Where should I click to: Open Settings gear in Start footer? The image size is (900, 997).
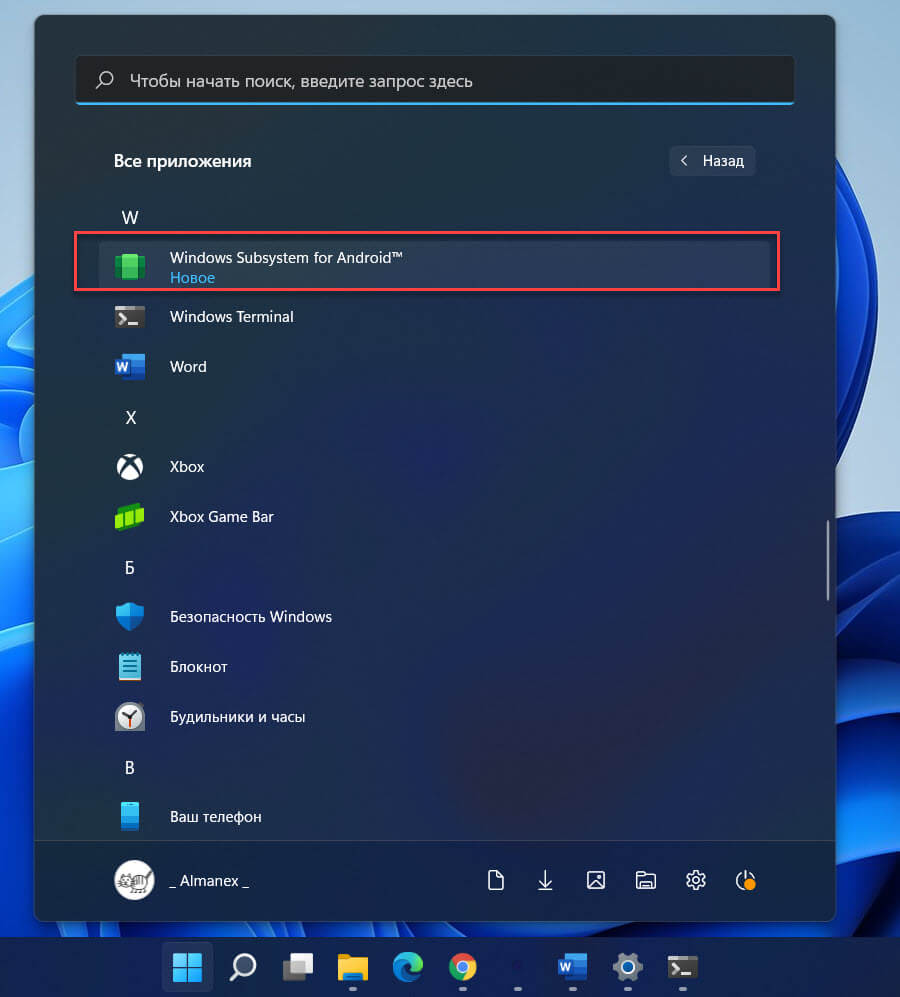(x=696, y=881)
